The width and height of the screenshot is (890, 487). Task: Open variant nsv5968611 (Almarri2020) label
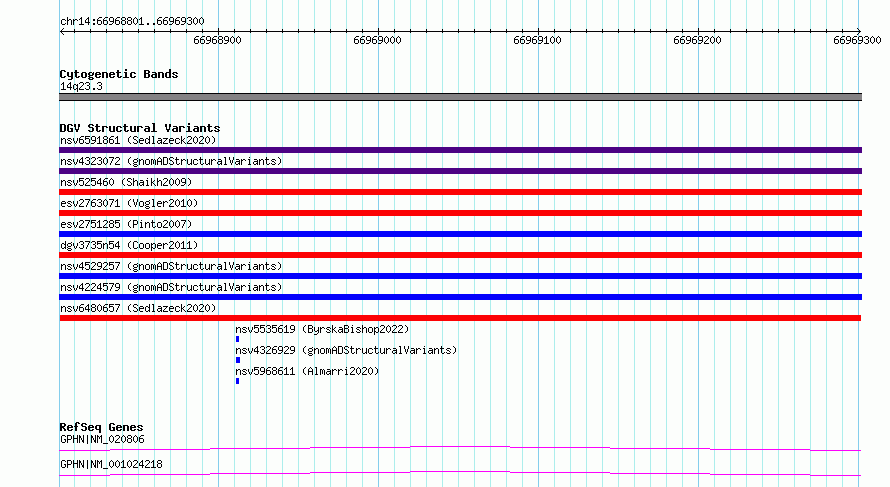tap(307, 371)
